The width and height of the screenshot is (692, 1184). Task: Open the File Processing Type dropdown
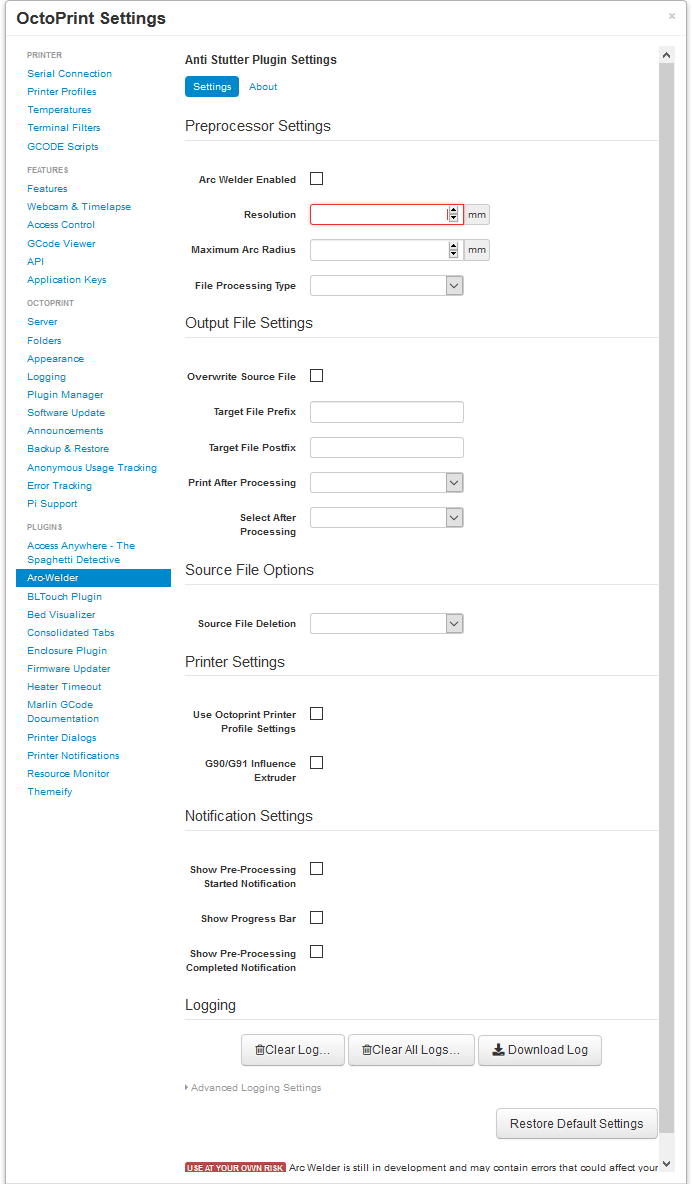point(387,285)
